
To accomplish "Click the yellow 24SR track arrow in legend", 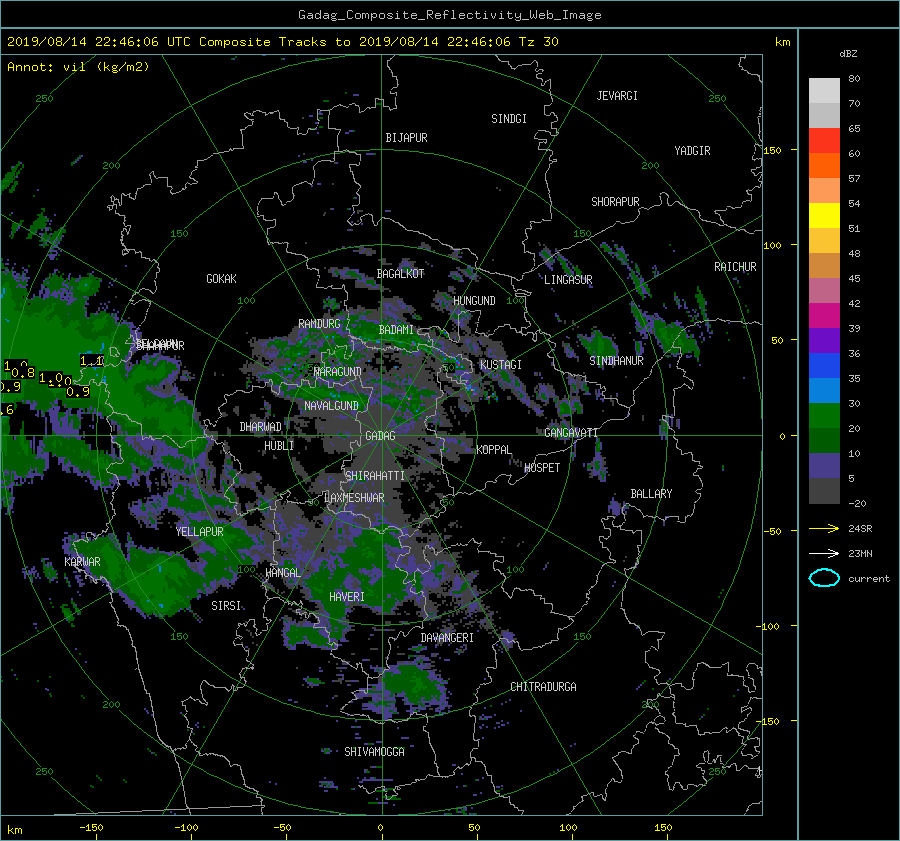I will tap(824, 528).
